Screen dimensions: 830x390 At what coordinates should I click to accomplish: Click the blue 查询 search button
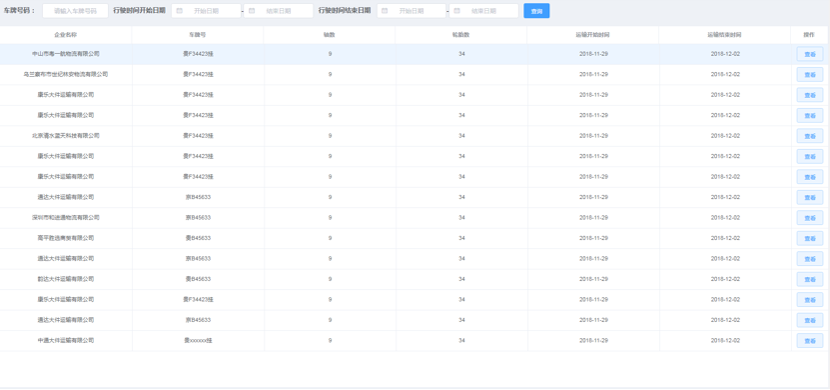click(537, 11)
